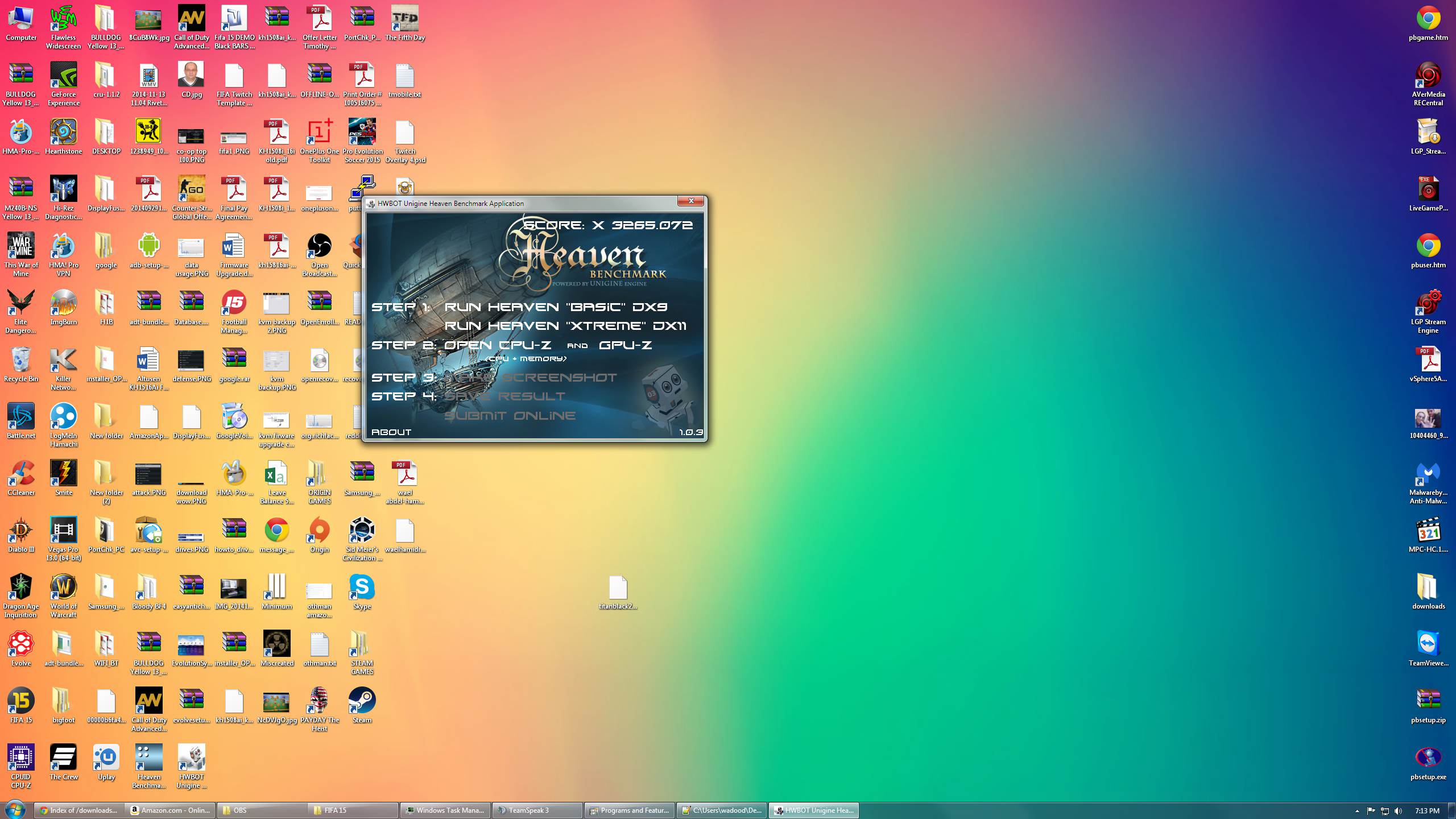This screenshot has height=819, width=1456.
Task: Open the downloads folder icon
Action: tap(1428, 592)
